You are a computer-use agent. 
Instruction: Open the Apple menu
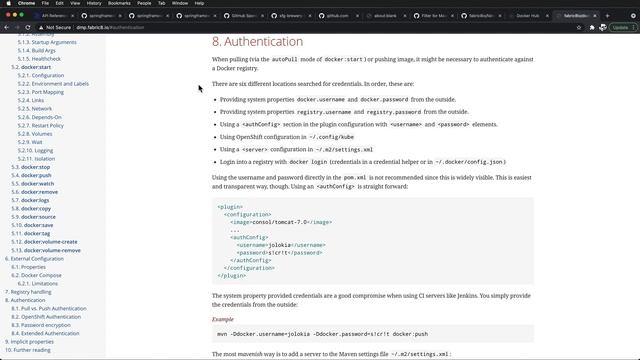pos(8,3)
